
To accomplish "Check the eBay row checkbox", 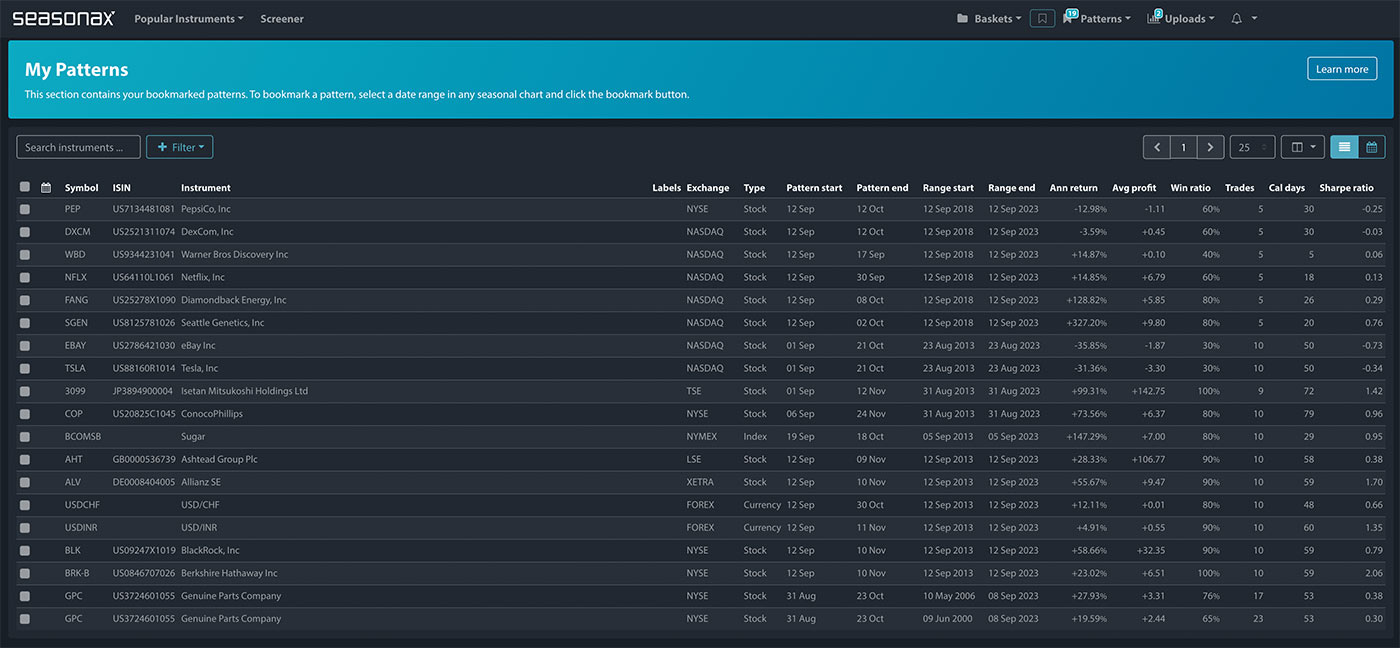I will (25, 346).
